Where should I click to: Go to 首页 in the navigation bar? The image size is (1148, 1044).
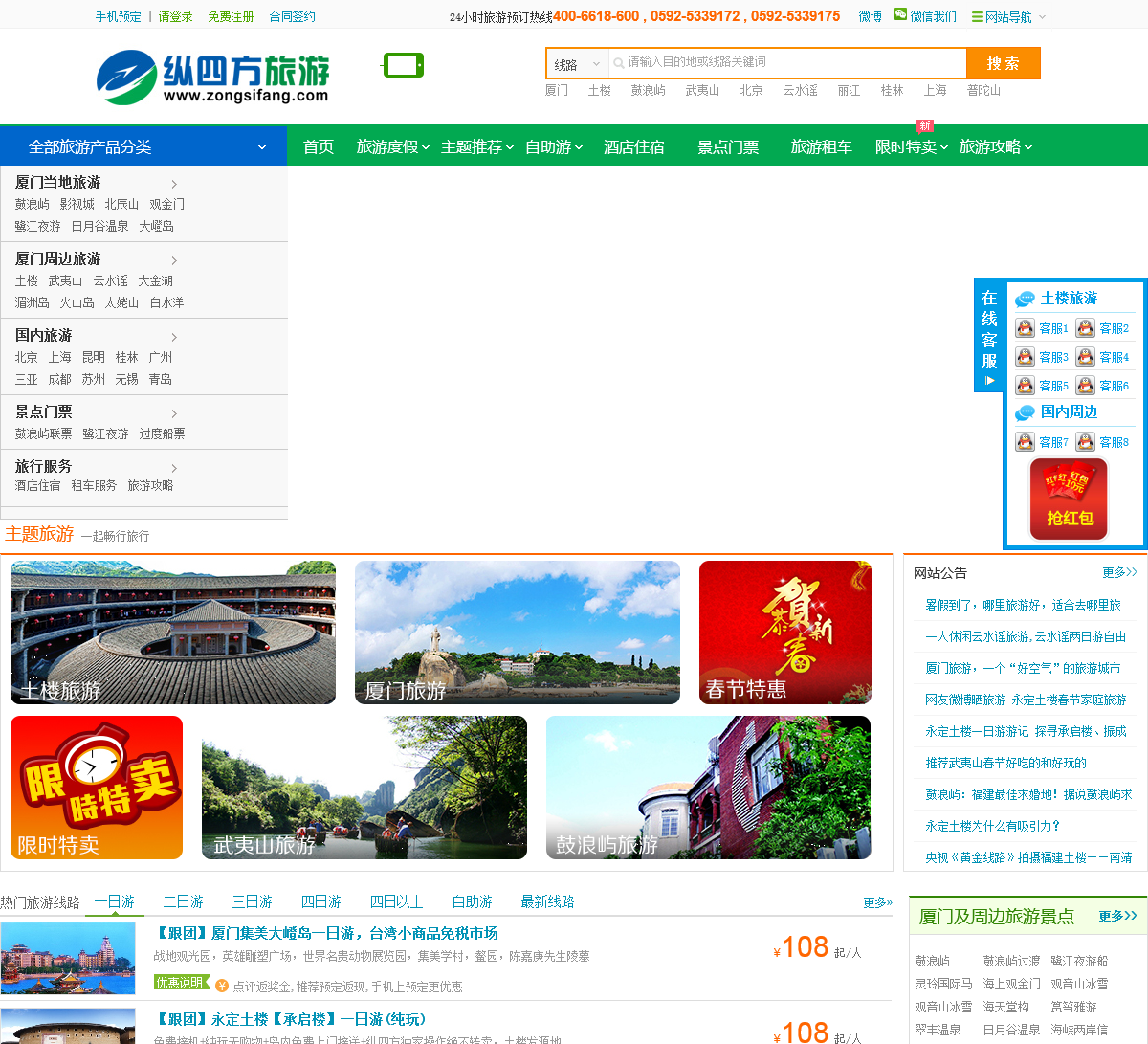point(319,146)
